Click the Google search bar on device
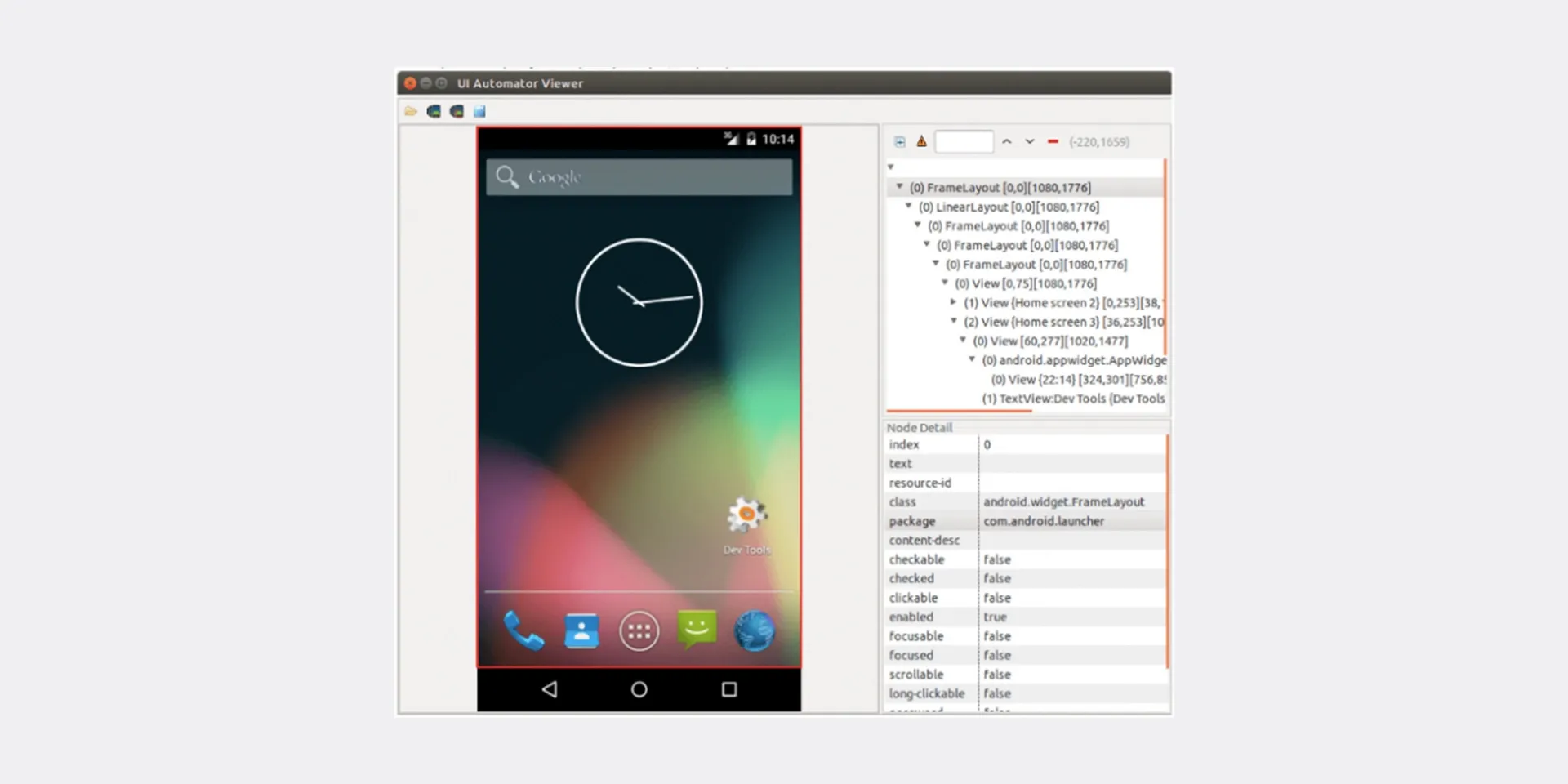This screenshot has width=1568, height=784. coord(639,177)
